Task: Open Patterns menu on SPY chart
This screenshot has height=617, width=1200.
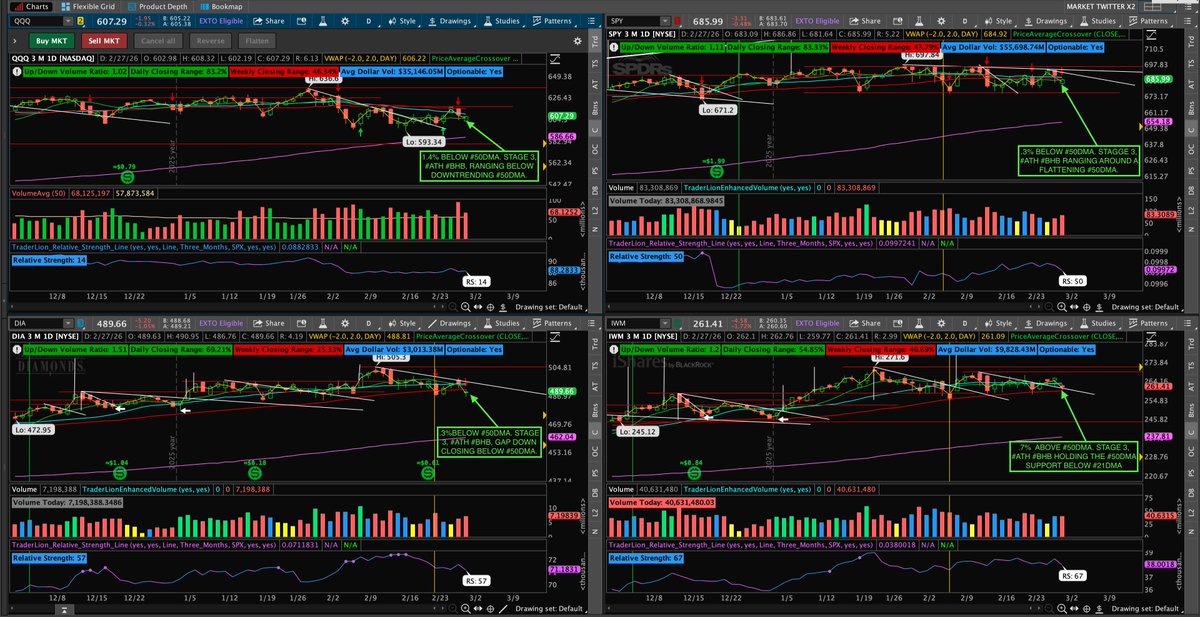Action: (x=1148, y=21)
